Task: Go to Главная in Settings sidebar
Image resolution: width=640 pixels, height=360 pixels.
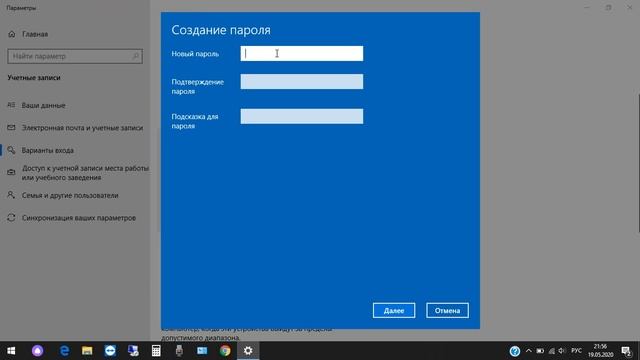Action: [35, 34]
